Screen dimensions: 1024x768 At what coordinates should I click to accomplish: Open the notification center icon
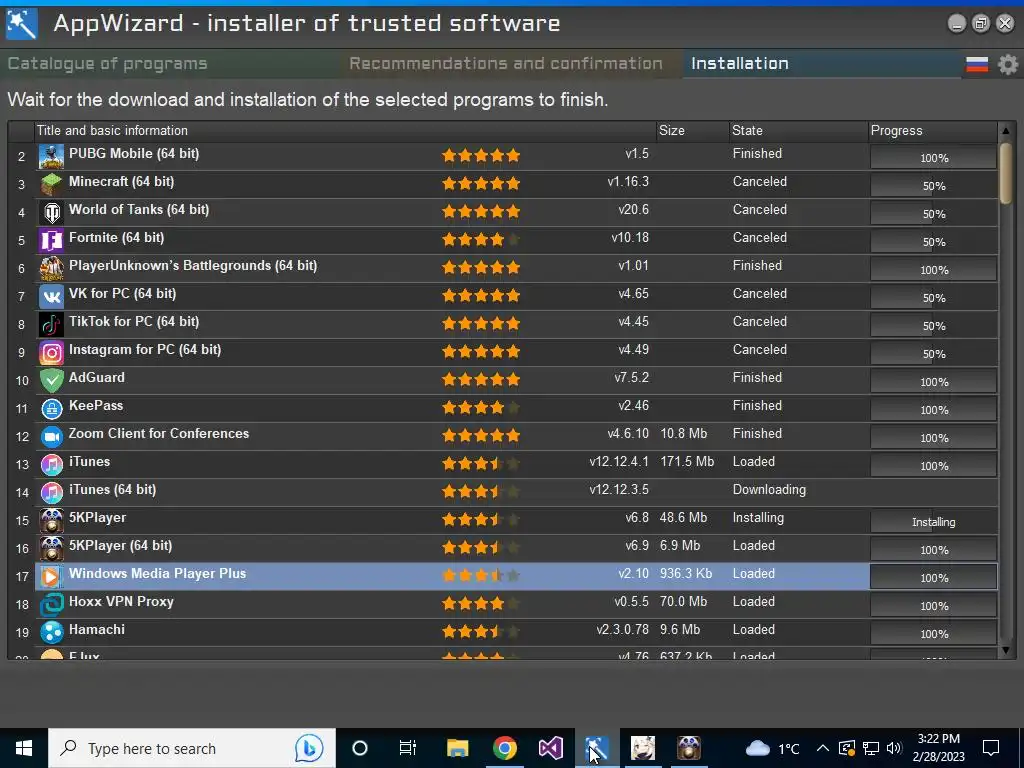991,748
